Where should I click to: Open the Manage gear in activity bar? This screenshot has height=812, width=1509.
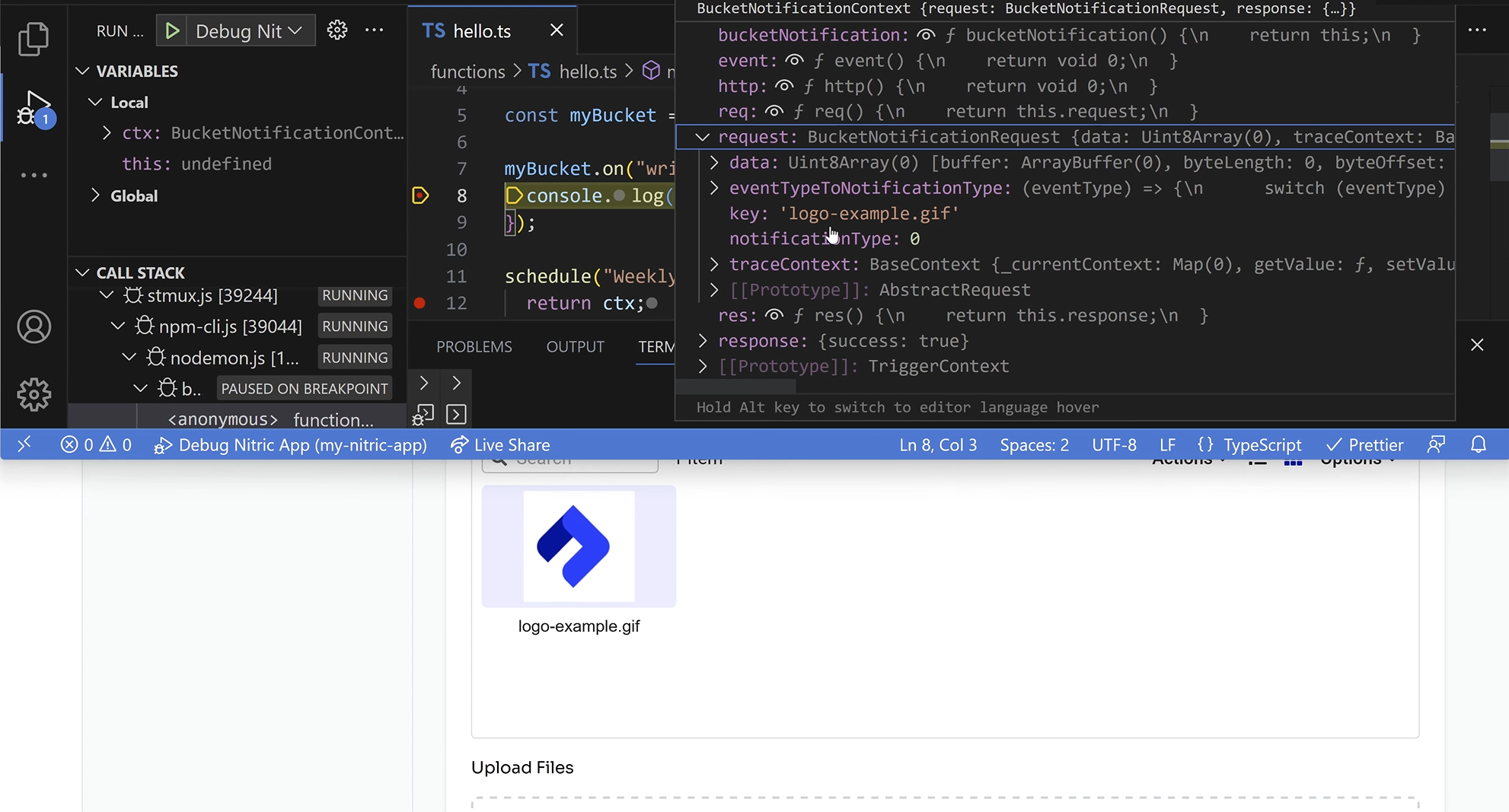[x=33, y=395]
